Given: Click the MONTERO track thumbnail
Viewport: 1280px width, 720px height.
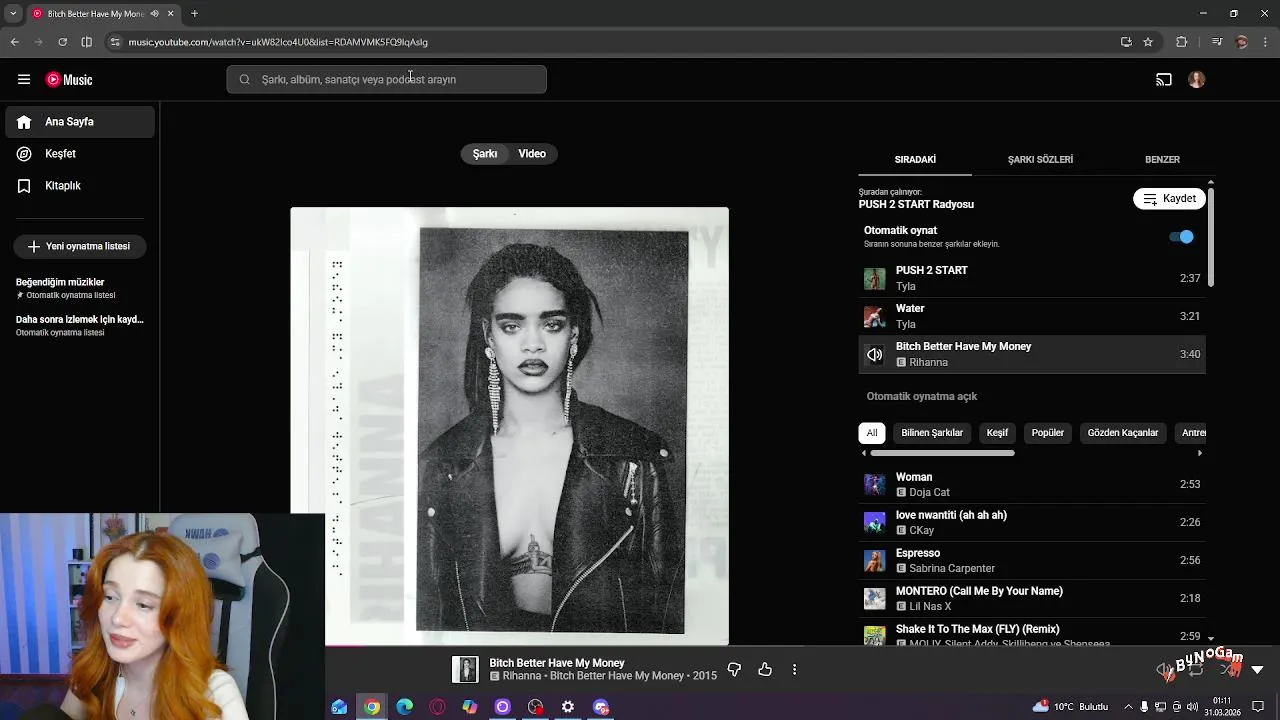Looking at the screenshot, I should click(x=875, y=598).
